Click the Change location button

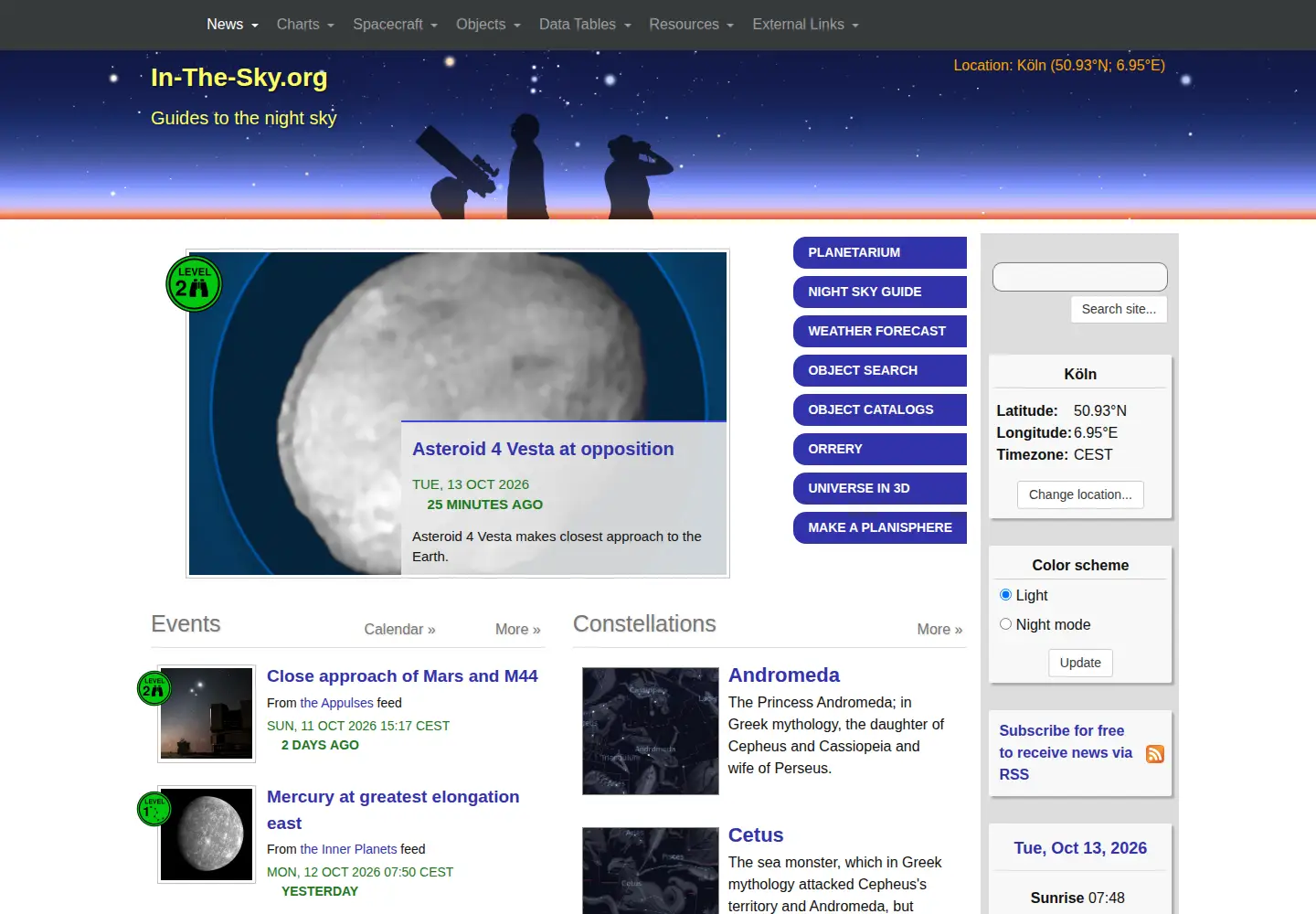click(x=1080, y=494)
